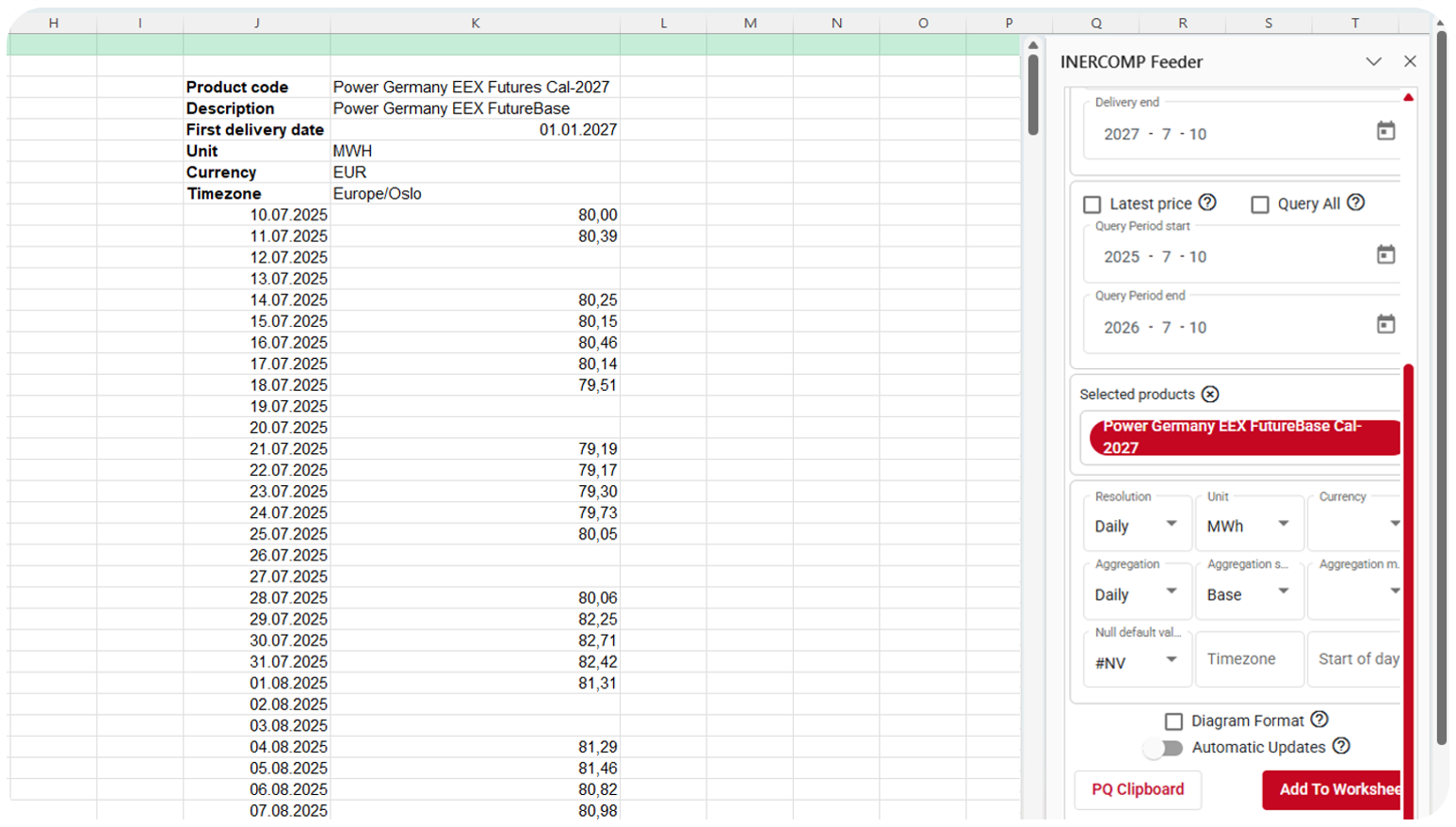Click the PQ Clipboard button
The image size is (1456, 827).
click(x=1138, y=789)
